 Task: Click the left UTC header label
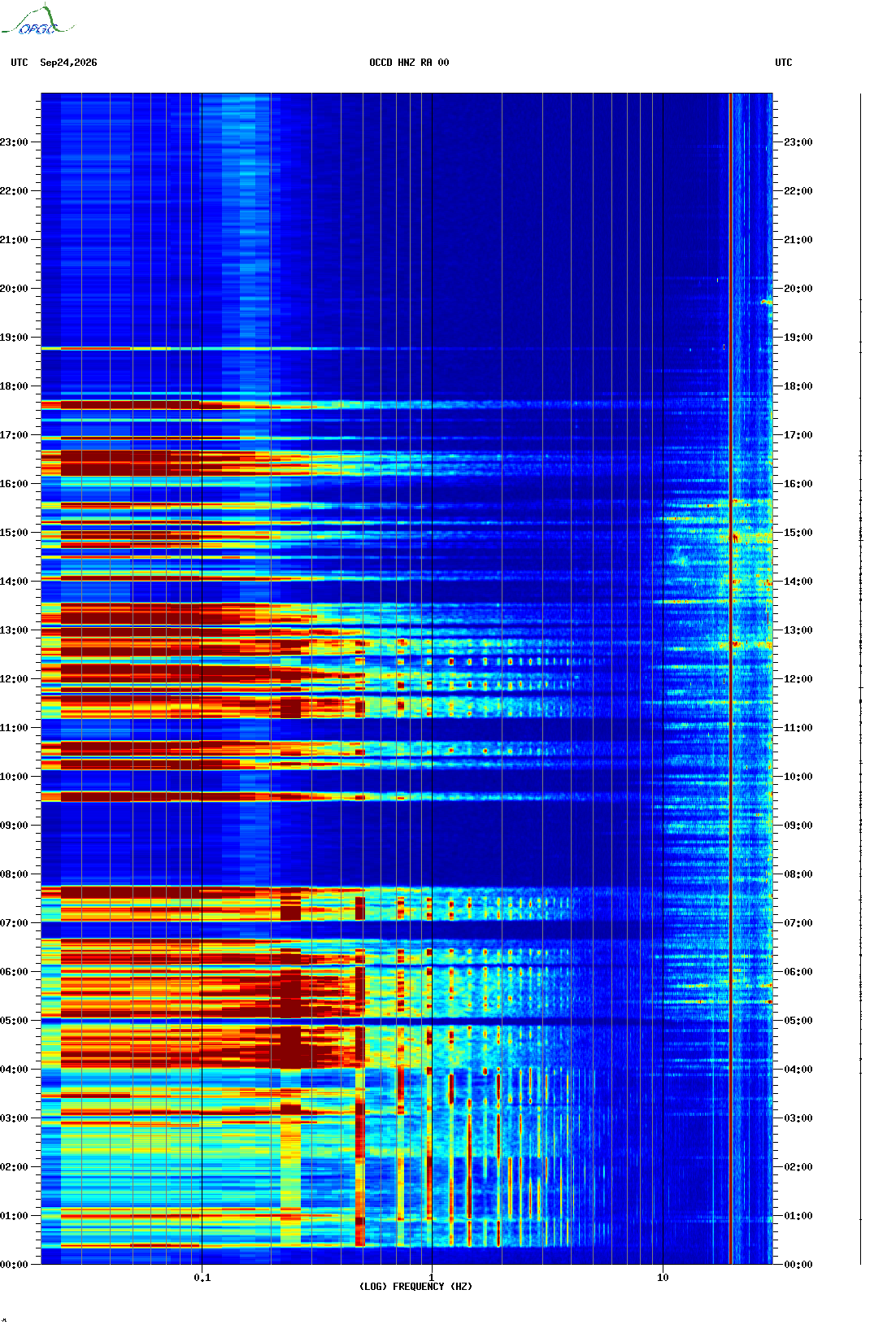tap(20, 63)
